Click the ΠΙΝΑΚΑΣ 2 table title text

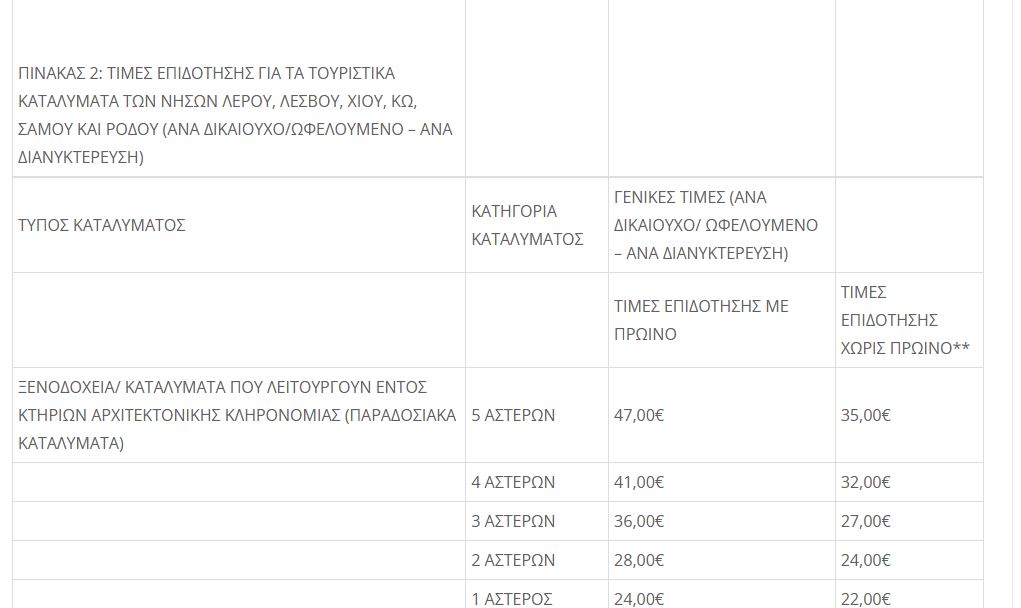[x=236, y=115]
